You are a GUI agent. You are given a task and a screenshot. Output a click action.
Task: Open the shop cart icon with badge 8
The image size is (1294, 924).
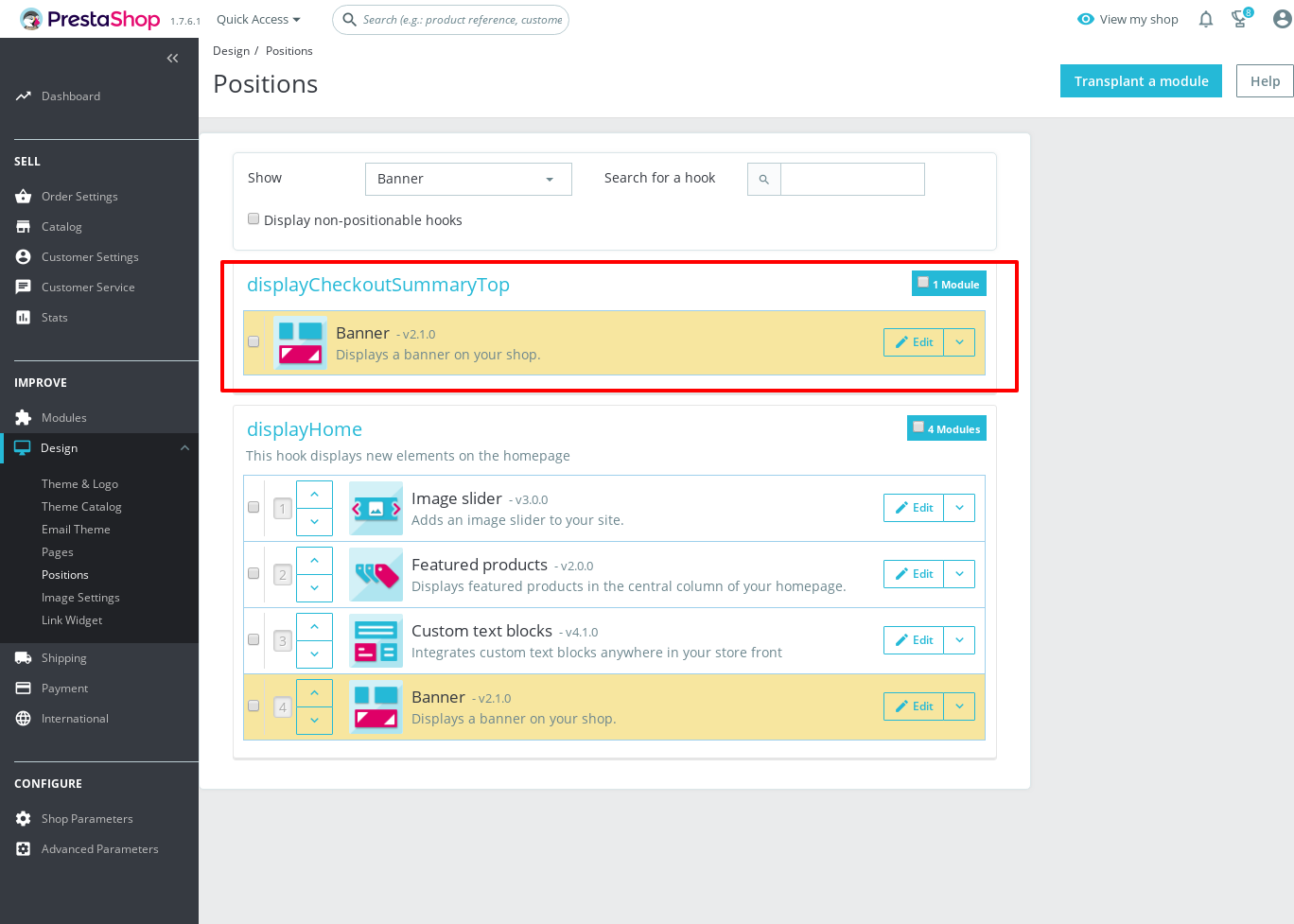coord(1238,19)
